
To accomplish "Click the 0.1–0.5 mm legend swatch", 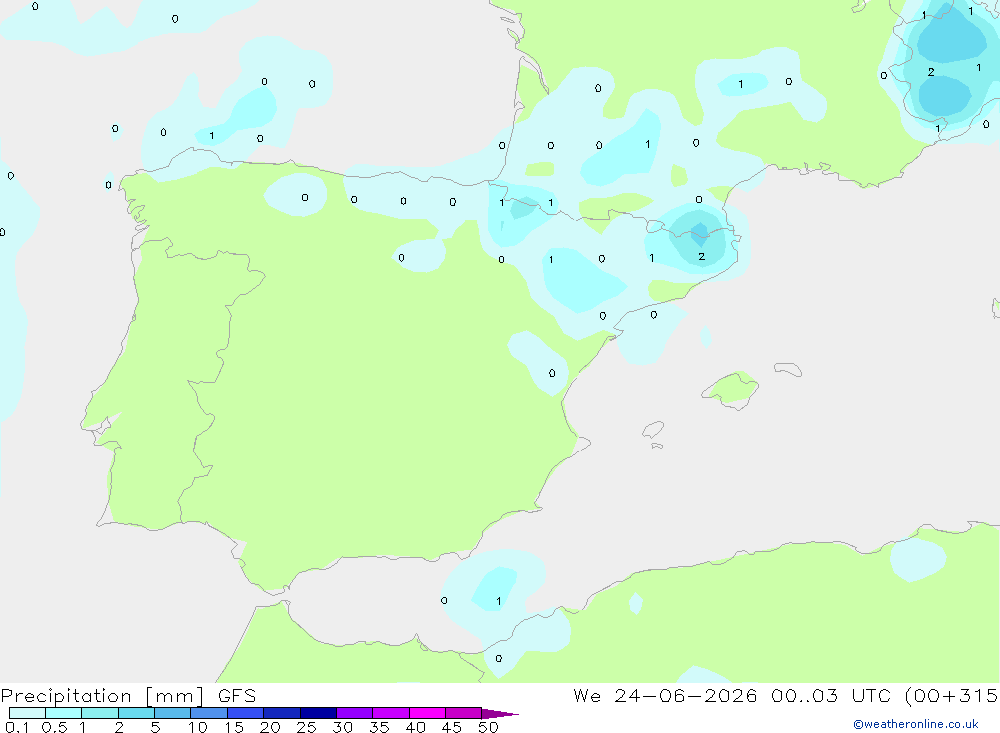I will [27, 713].
